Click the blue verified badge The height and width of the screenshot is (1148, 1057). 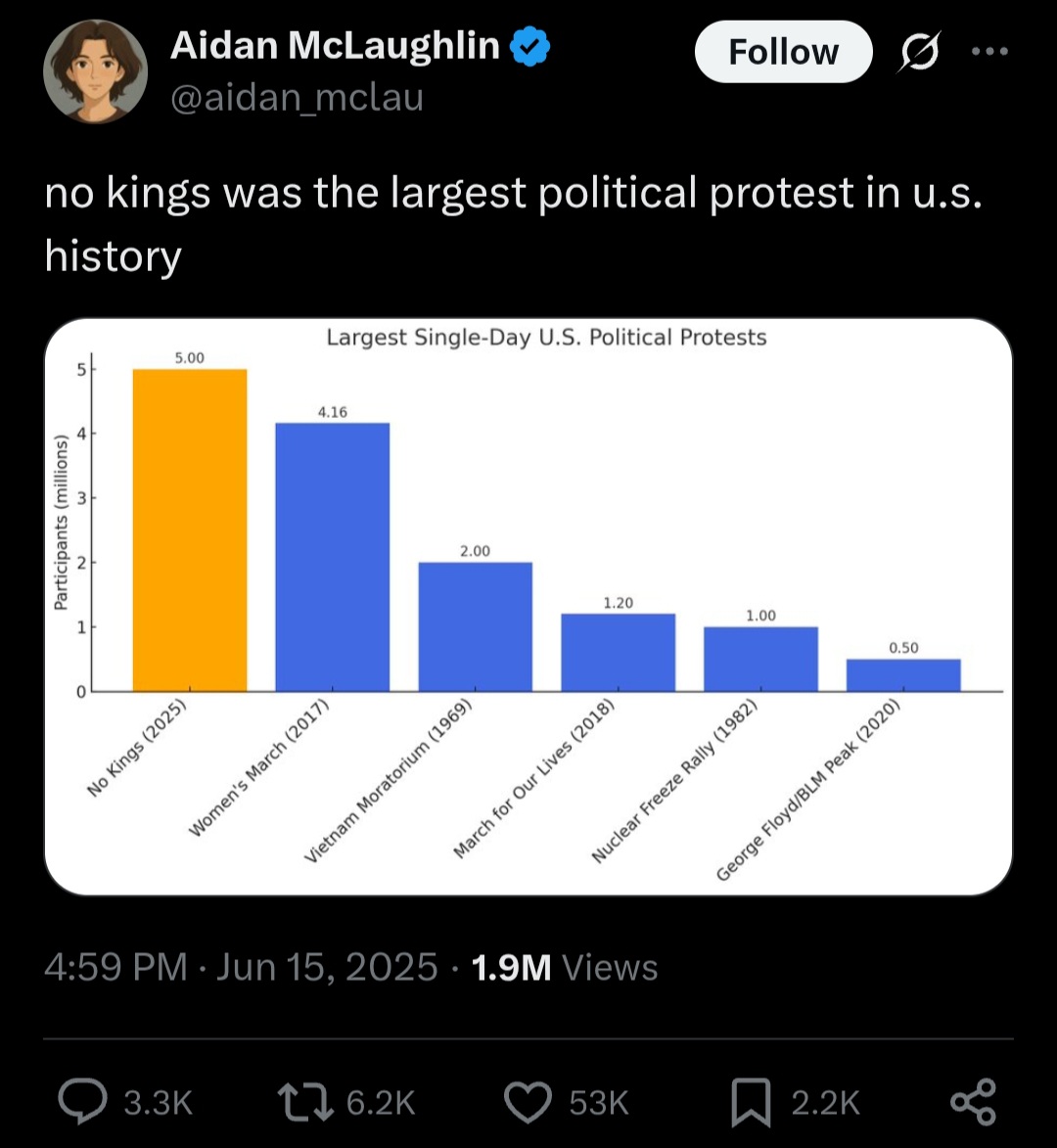click(529, 46)
